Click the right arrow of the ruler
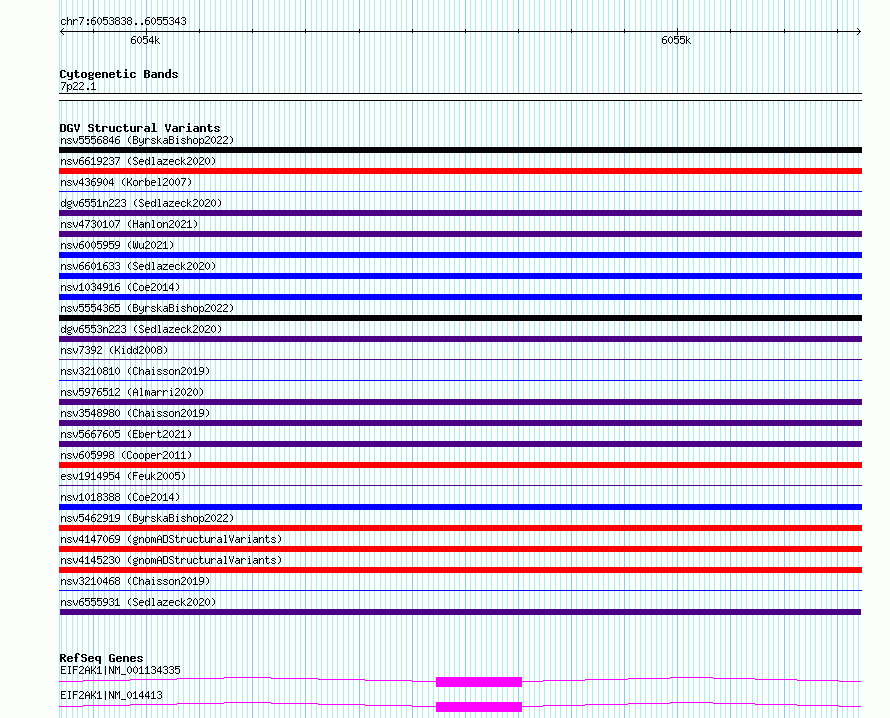The image size is (890, 718). pyautogui.click(x=859, y=32)
